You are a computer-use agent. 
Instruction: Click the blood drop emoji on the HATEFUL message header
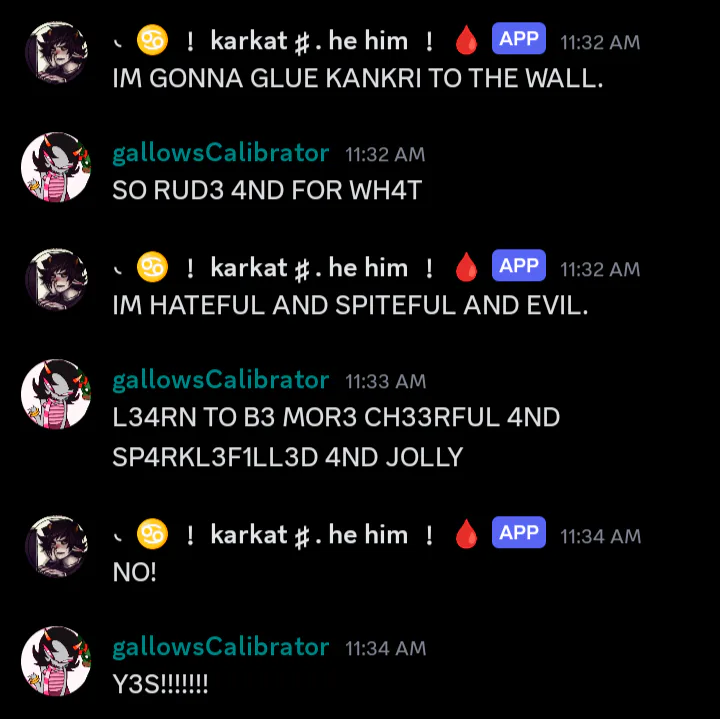(x=466, y=267)
